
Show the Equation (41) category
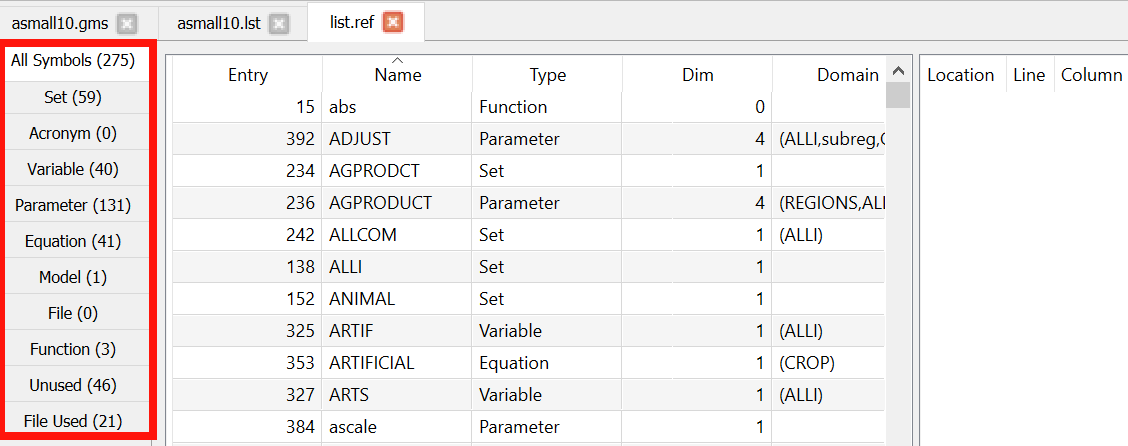tap(73, 241)
